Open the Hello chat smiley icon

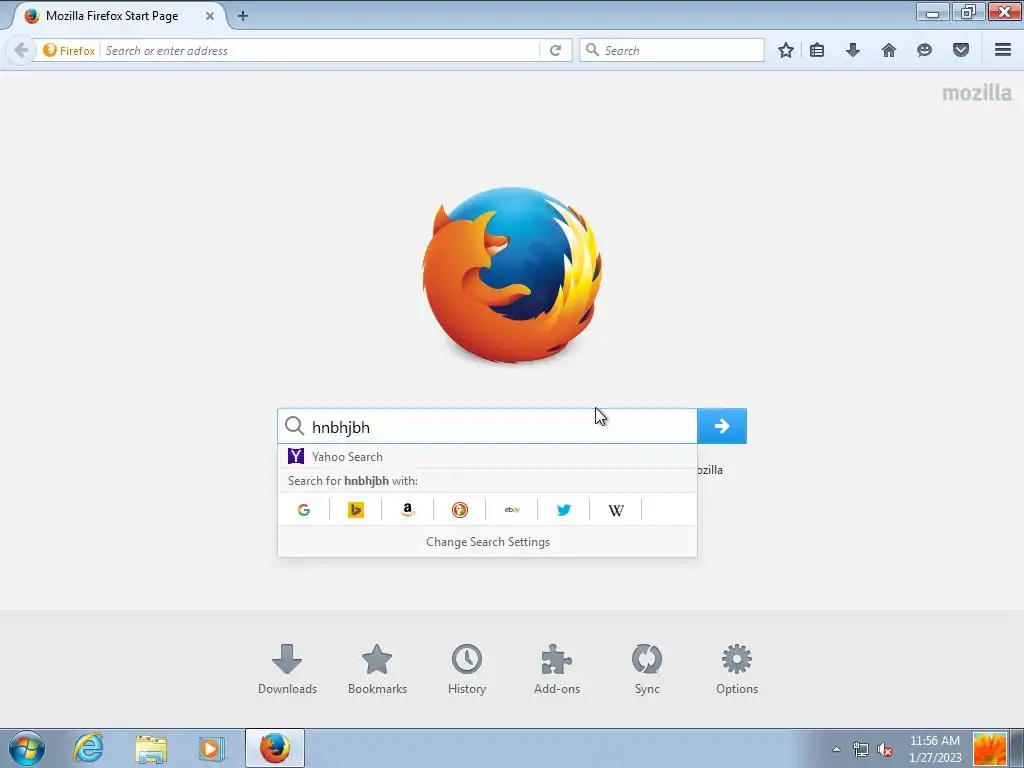pyautogui.click(x=924, y=50)
